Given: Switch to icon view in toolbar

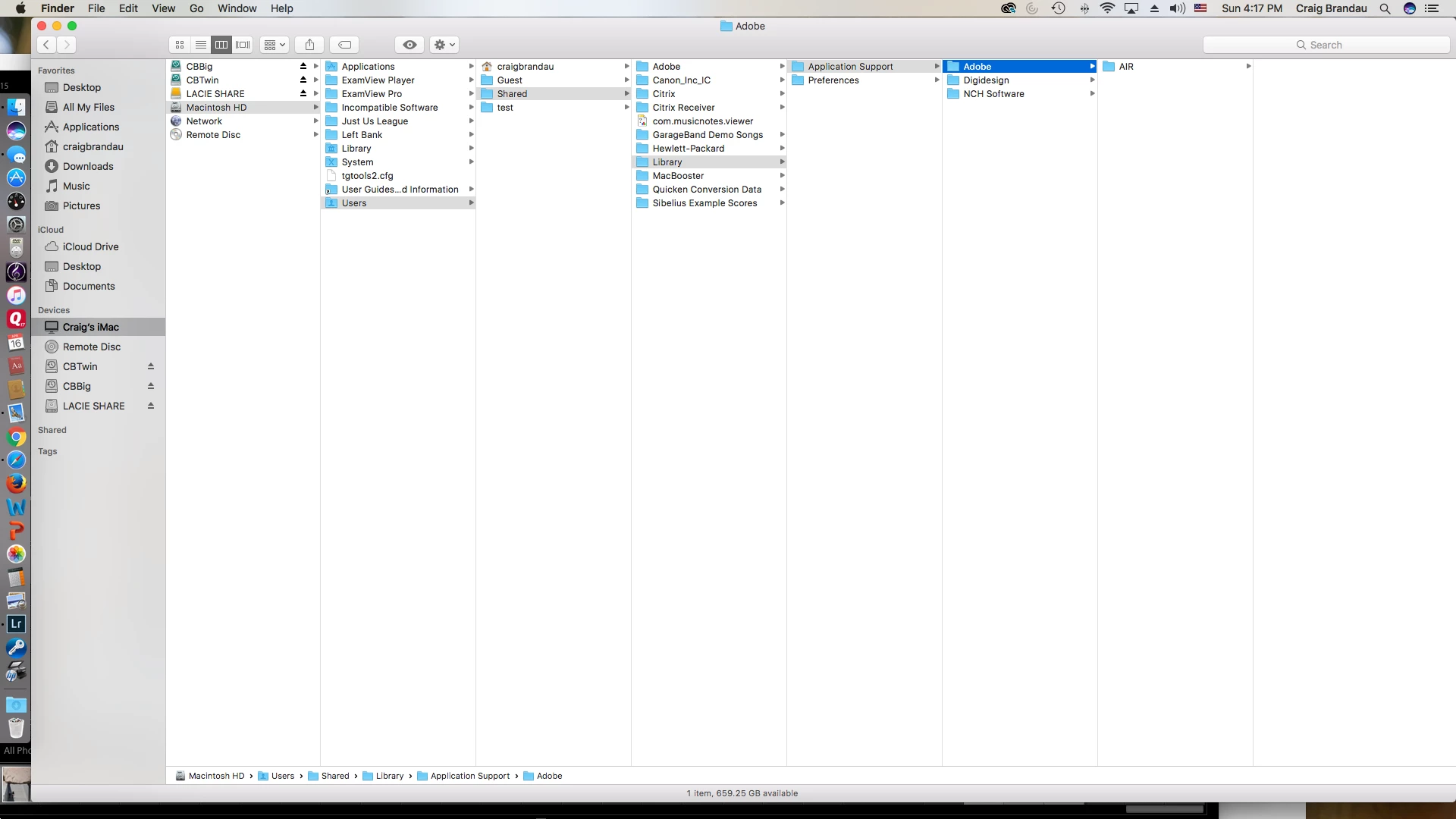Looking at the screenshot, I should [x=180, y=45].
